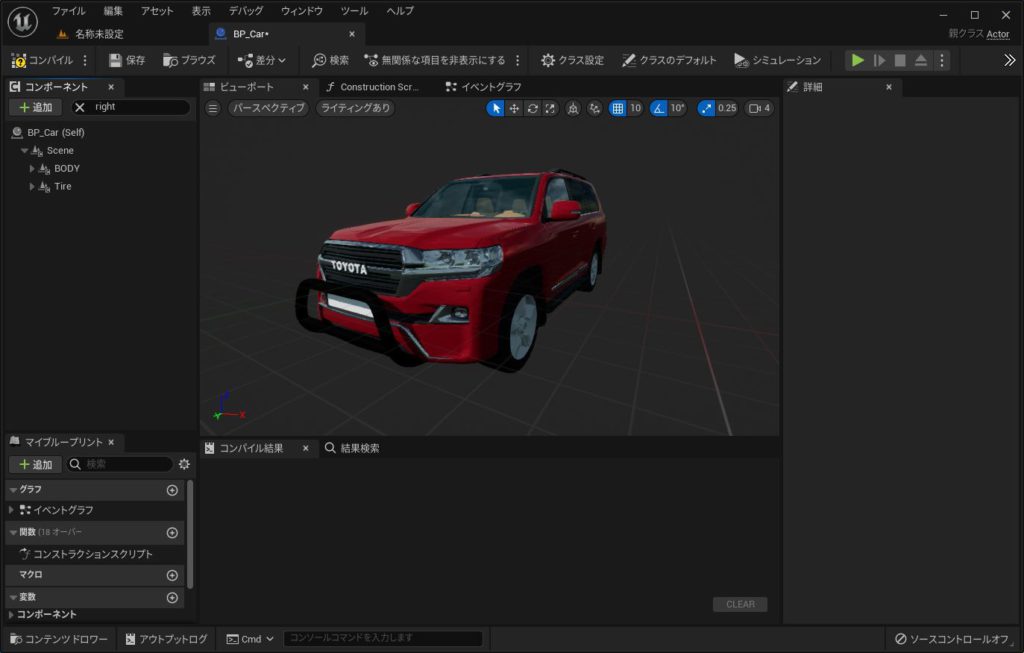This screenshot has width=1024, height=653.
Task: Expand the BODY component node
Action: tap(31, 168)
